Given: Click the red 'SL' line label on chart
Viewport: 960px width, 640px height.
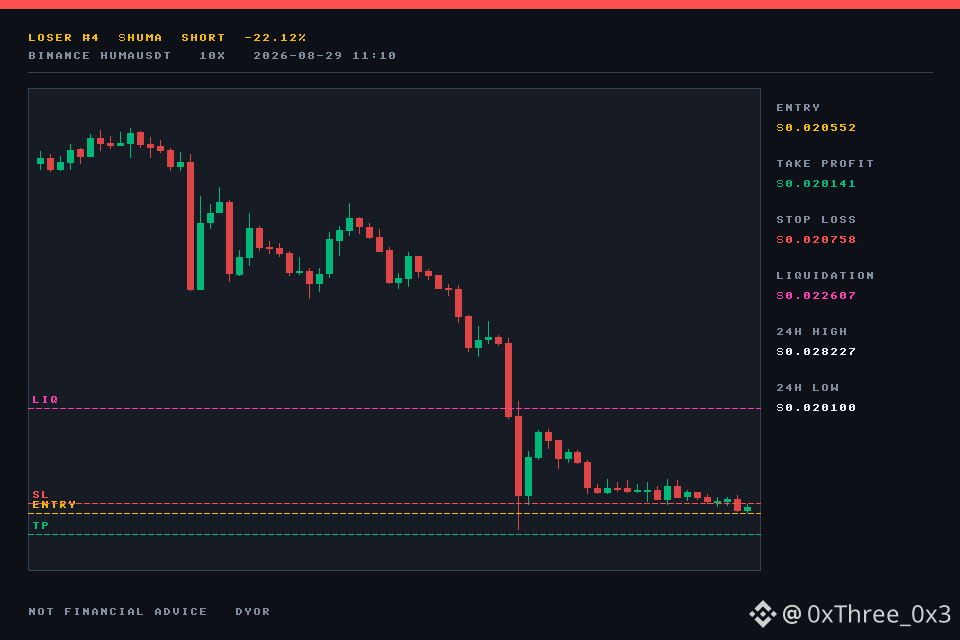Looking at the screenshot, I should tap(40, 494).
